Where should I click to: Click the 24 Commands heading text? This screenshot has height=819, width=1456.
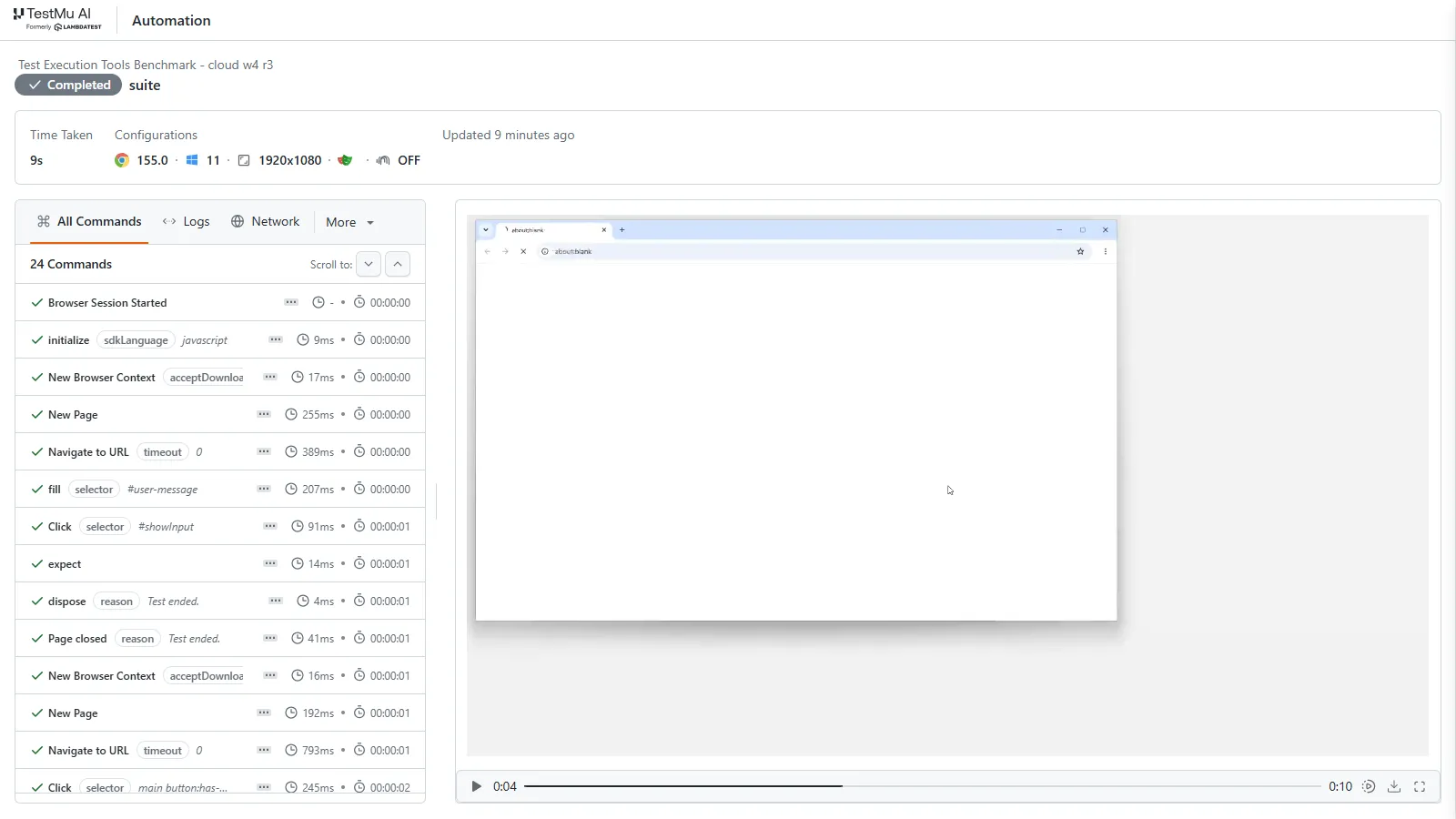pos(71,264)
